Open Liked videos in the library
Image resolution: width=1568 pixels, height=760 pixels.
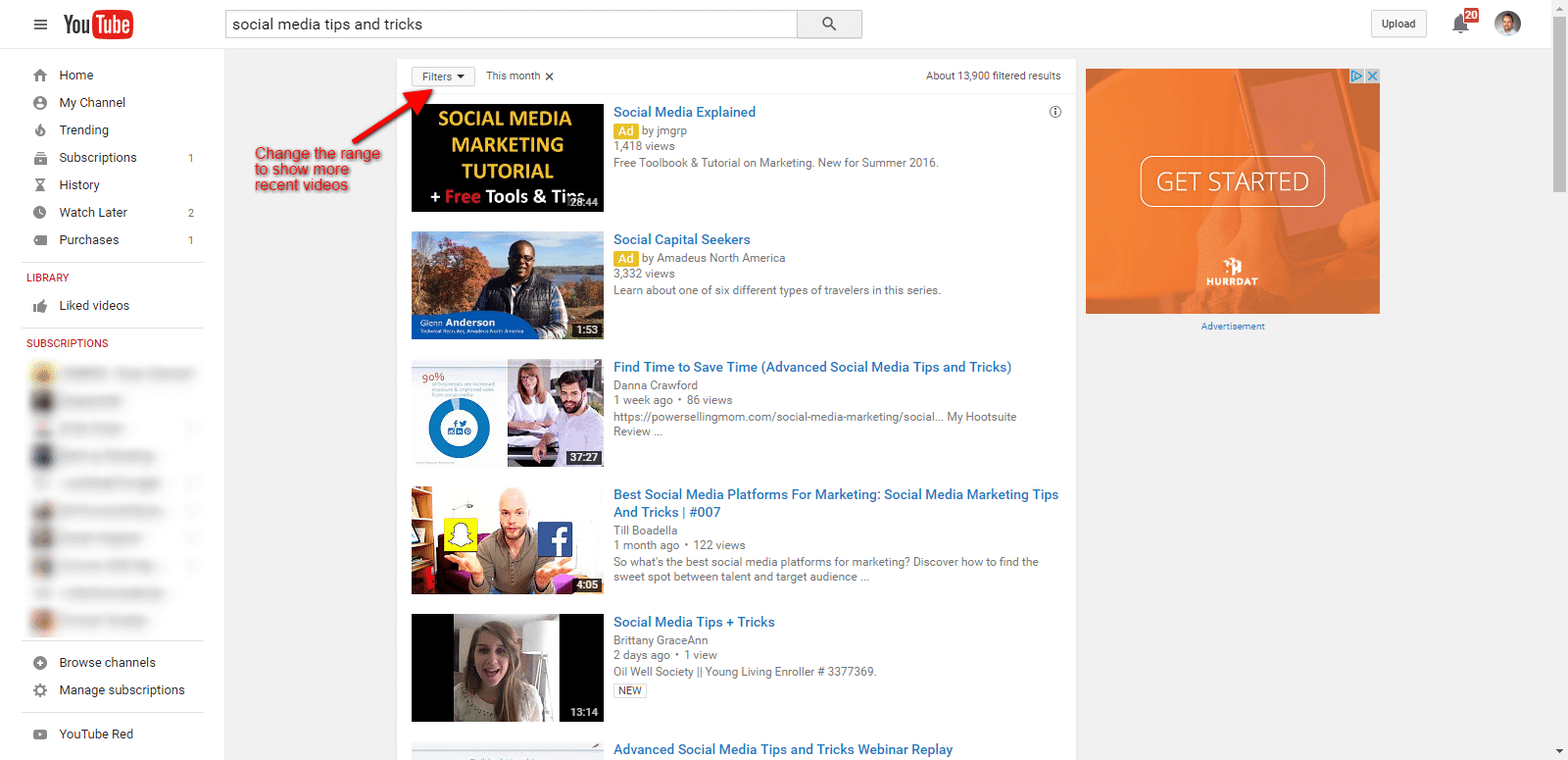point(94,306)
